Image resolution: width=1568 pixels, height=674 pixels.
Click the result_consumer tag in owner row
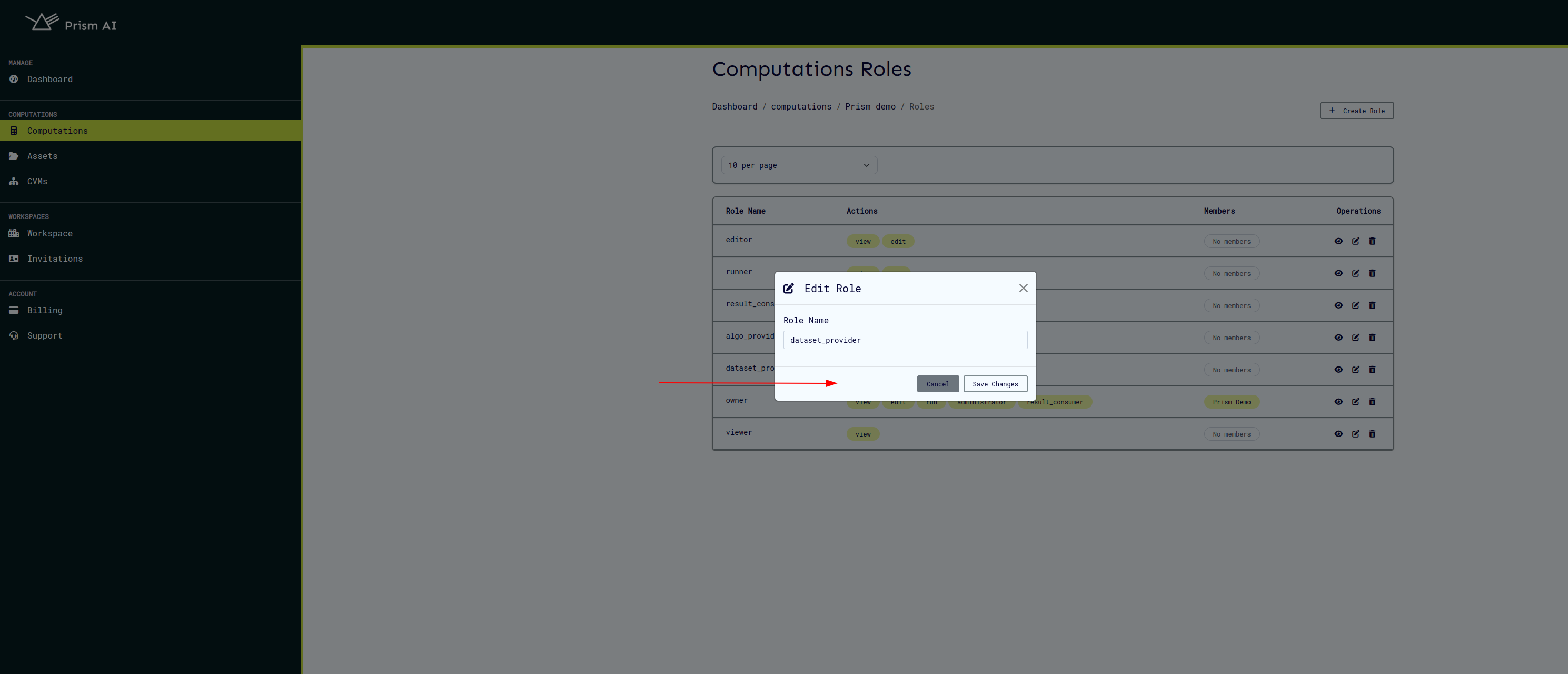(x=1054, y=402)
